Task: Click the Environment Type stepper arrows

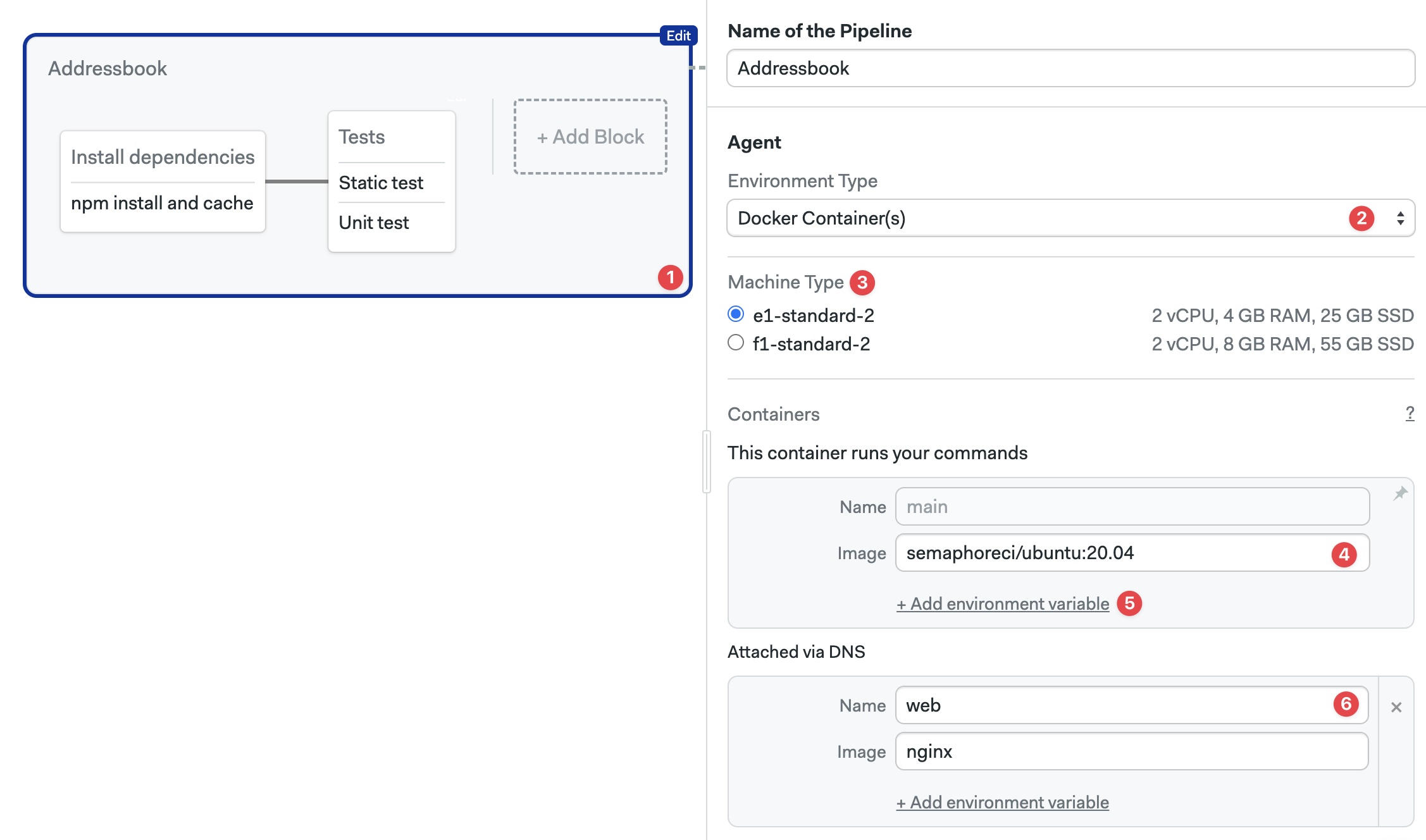Action: pyautogui.click(x=1401, y=218)
